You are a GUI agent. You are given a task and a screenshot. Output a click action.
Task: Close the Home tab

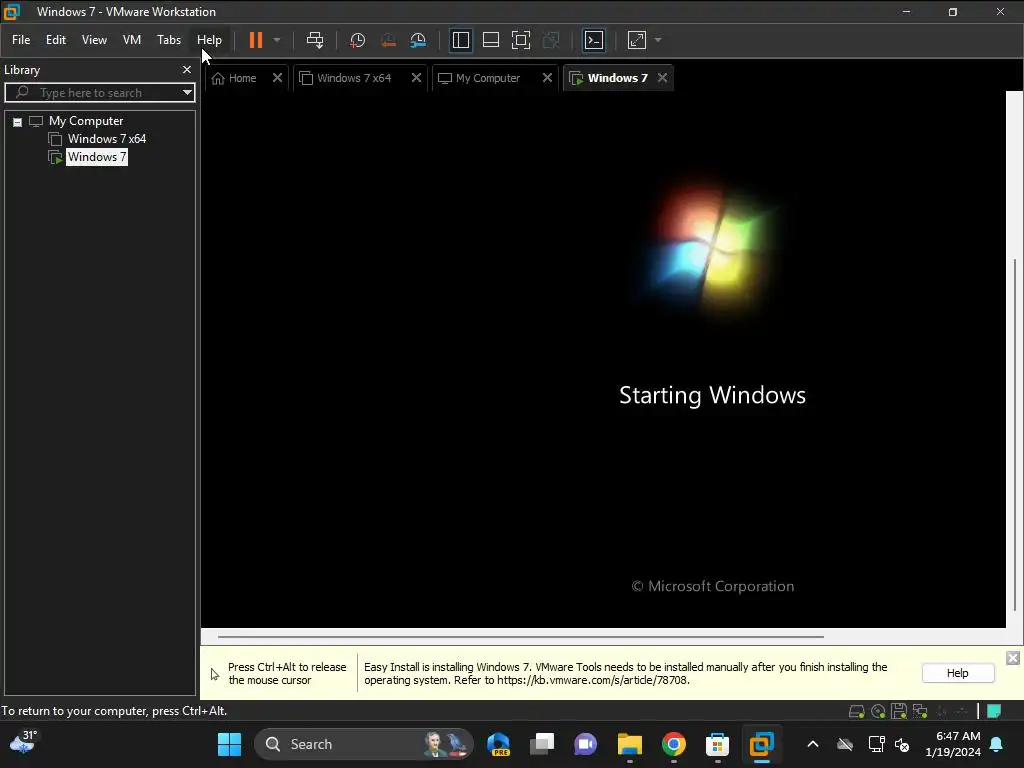tap(277, 78)
